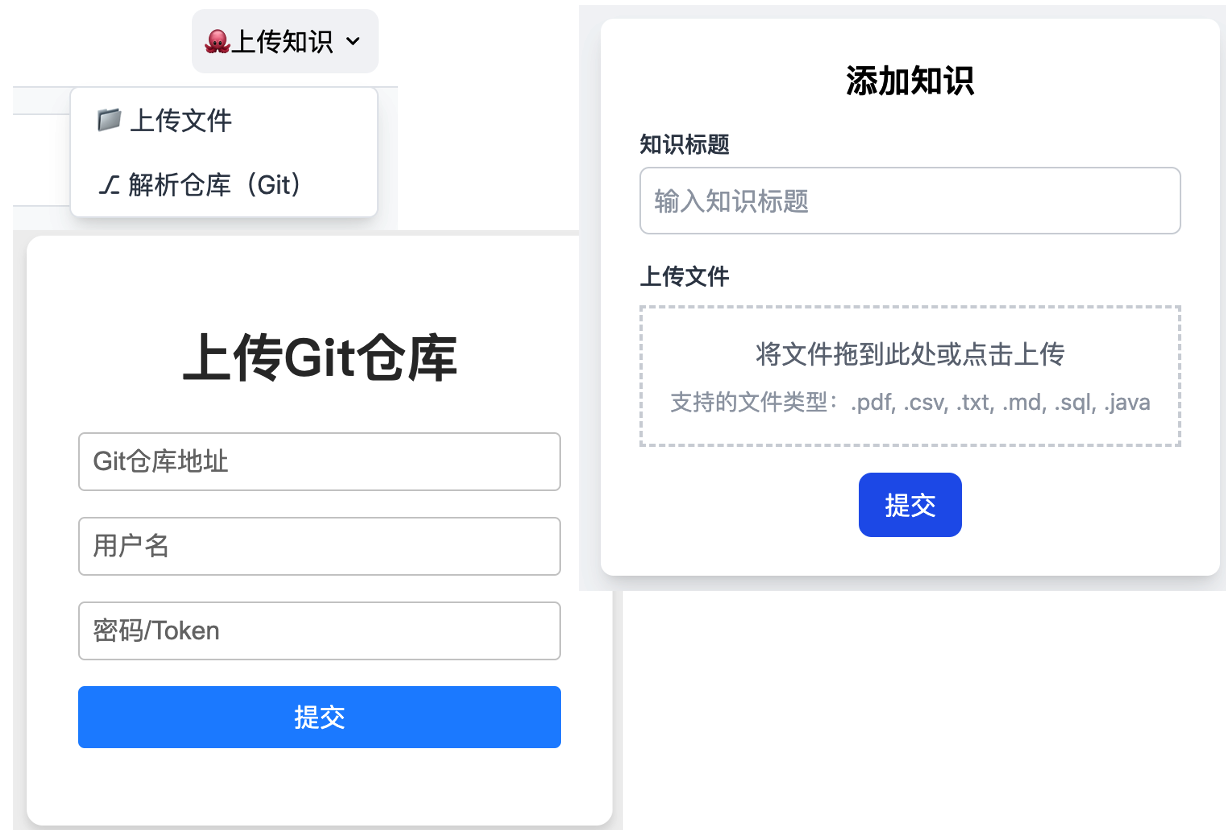
Task: Click the Git branch icon beside 解析仓库
Action: [109, 185]
